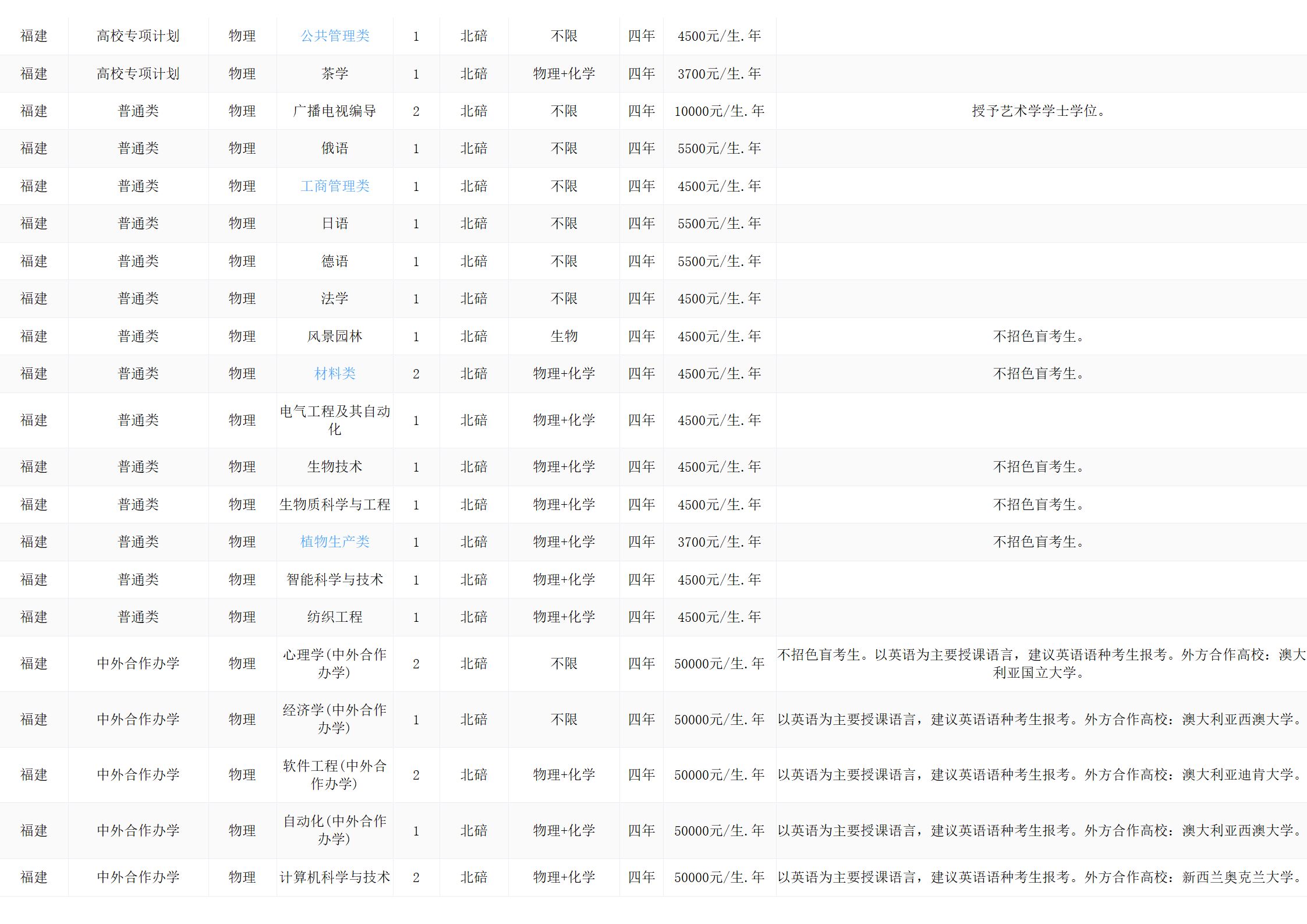
Task: Click the 智能科学与技术 major cell
Action: tap(335, 580)
